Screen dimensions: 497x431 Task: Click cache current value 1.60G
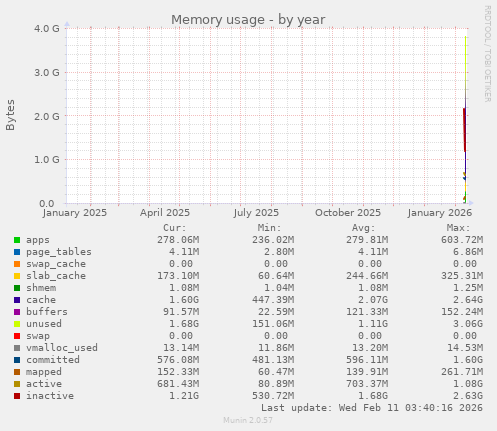coord(184,300)
